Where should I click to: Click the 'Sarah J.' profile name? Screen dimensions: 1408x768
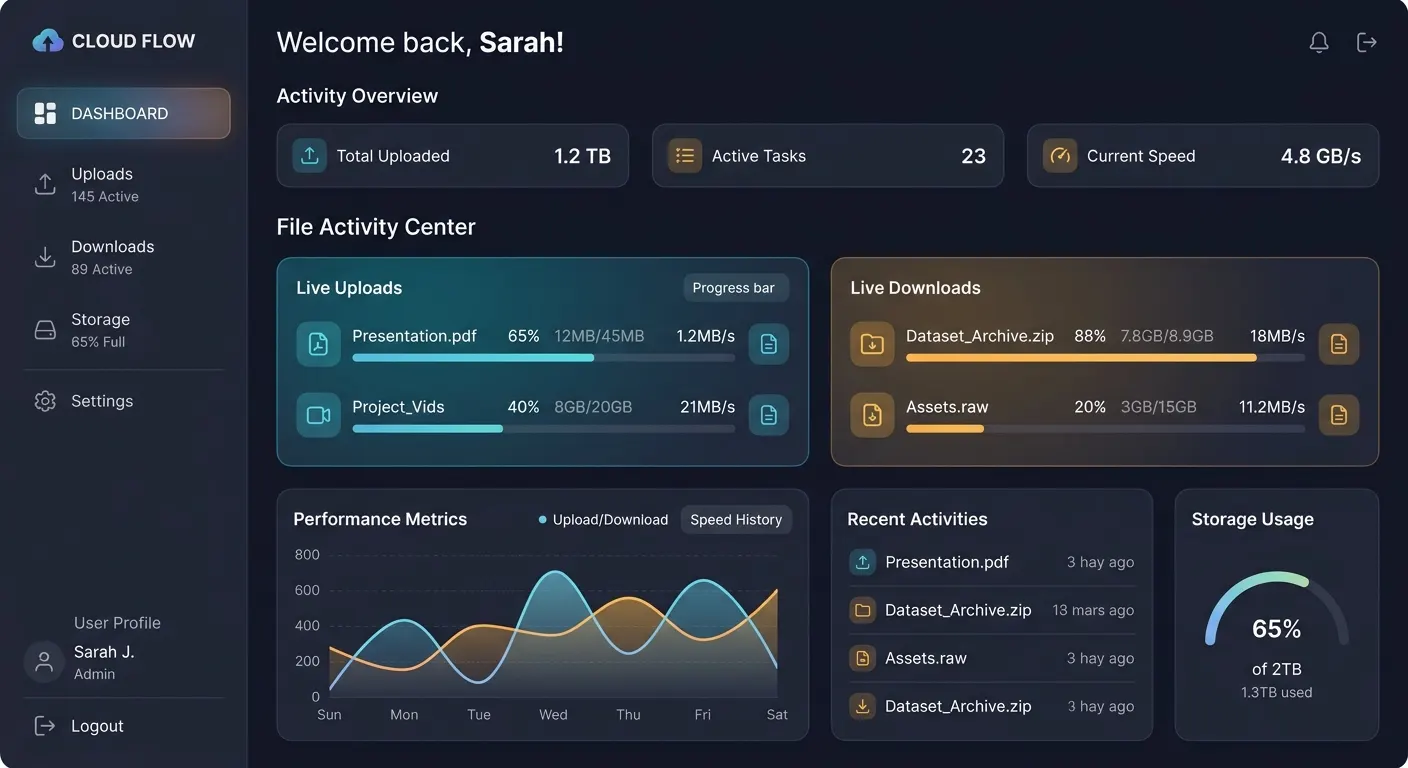point(104,652)
